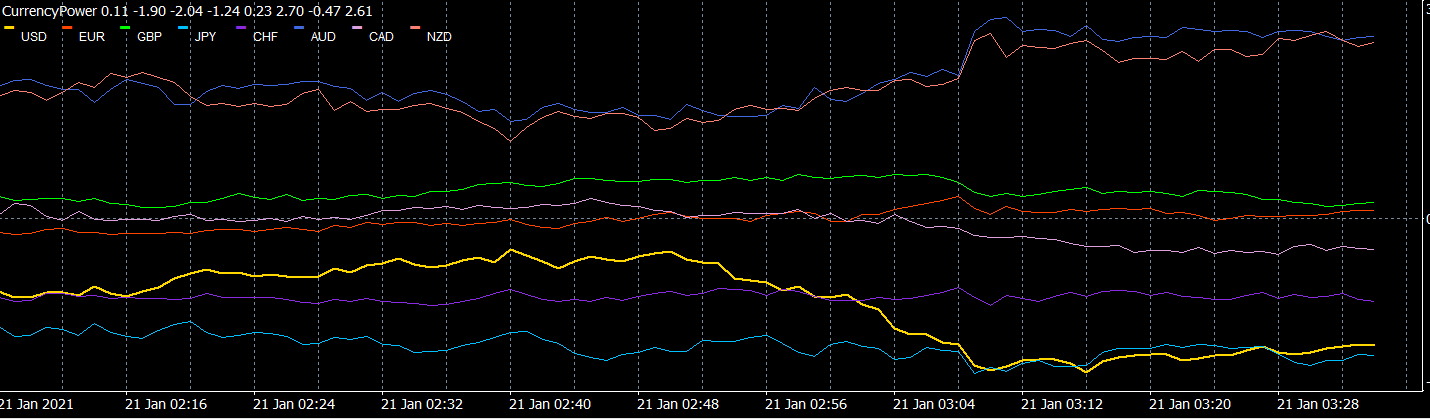The image size is (1430, 419).
Task: Click the 21 Jan 02:48 time label
Action: (x=678, y=405)
